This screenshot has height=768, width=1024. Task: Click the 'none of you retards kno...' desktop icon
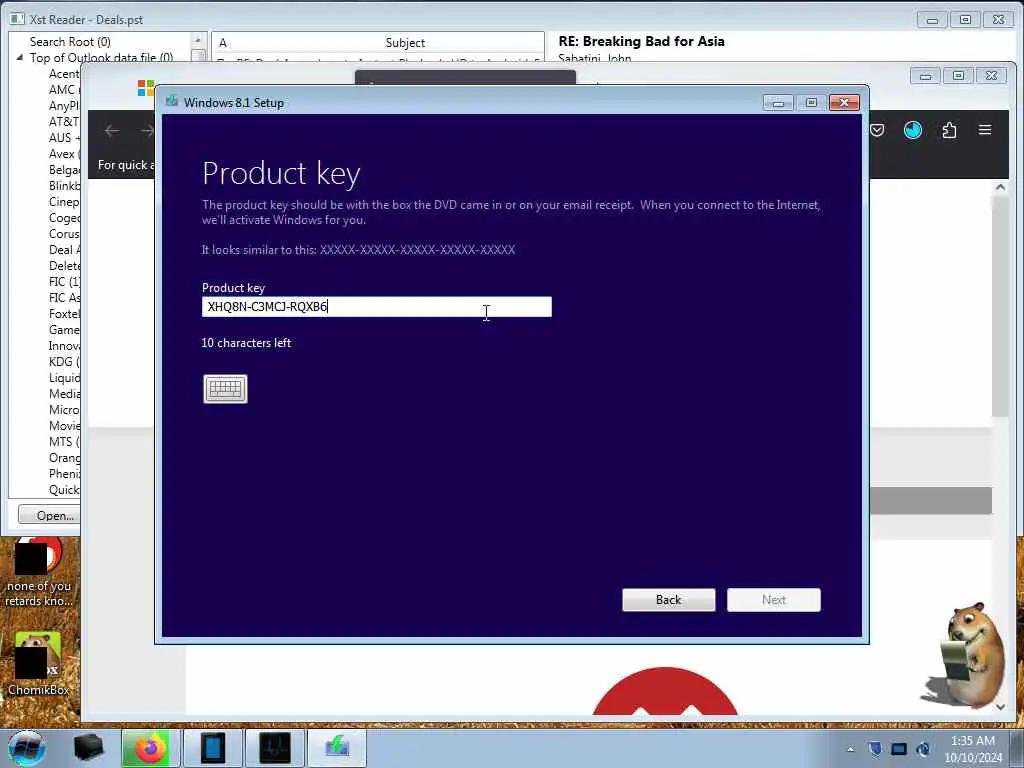click(39, 573)
